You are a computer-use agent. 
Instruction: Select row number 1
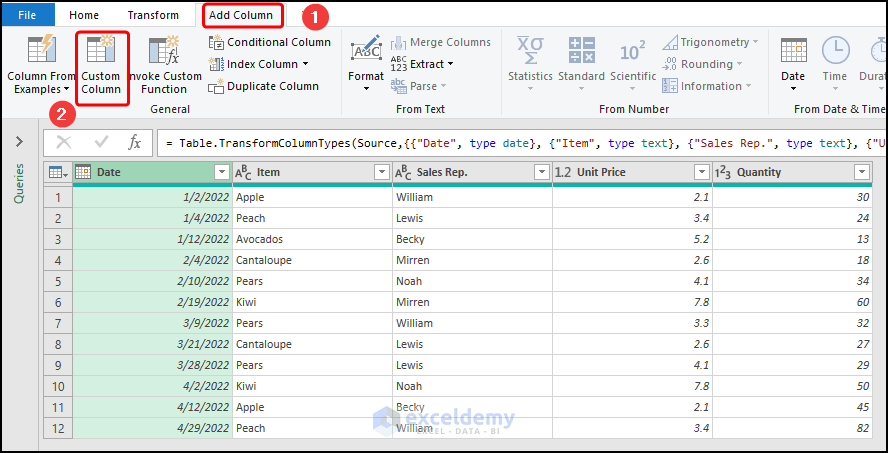point(58,197)
